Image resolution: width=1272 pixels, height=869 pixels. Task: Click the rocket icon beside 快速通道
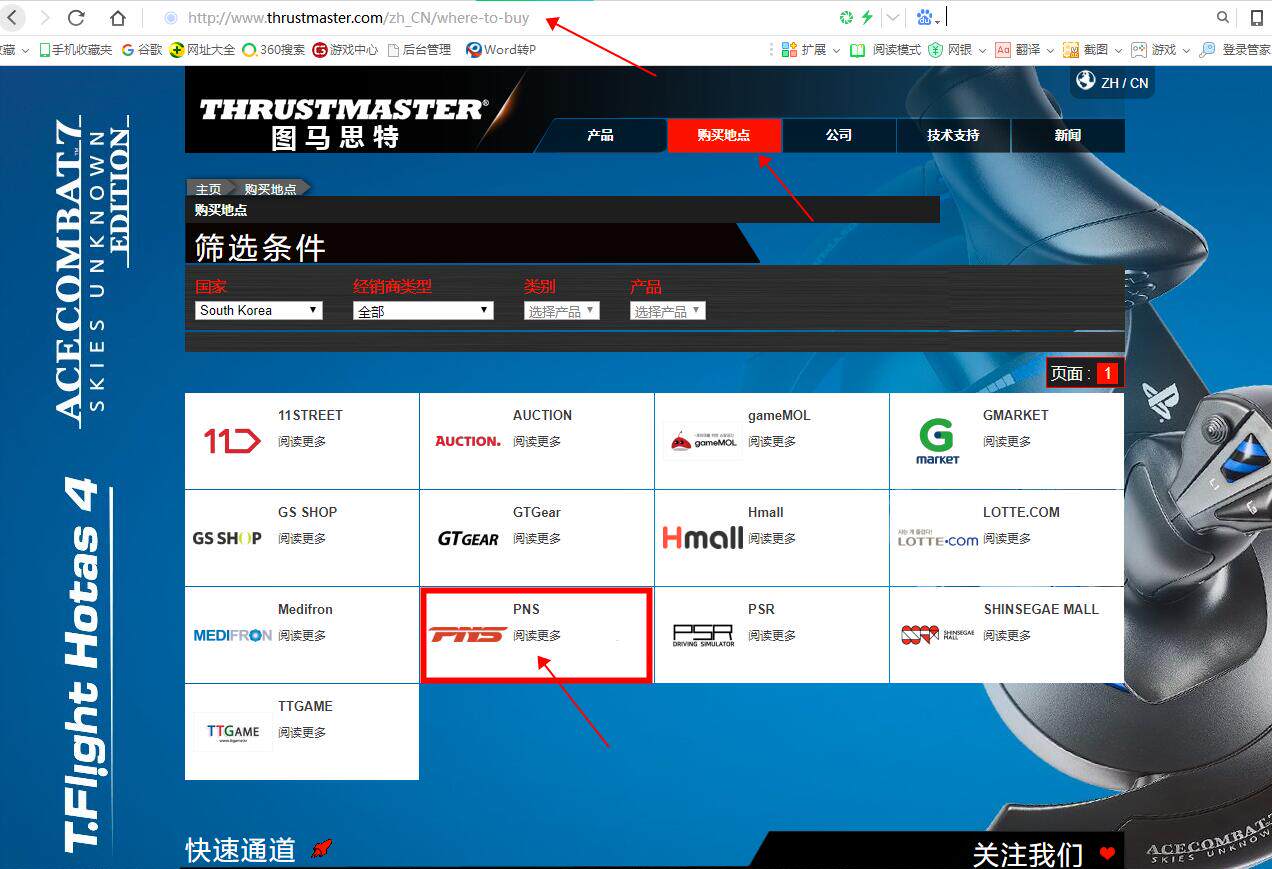(x=321, y=849)
